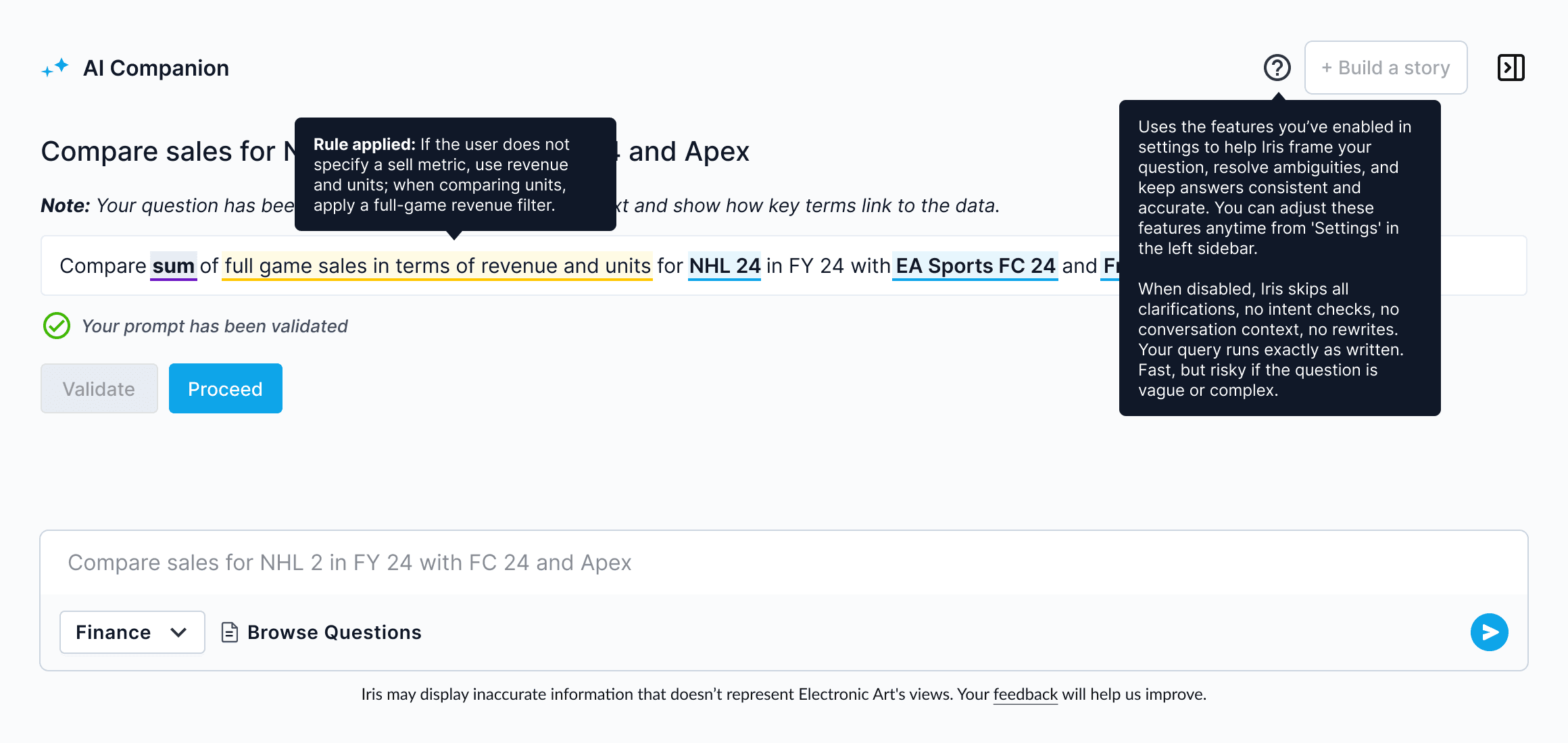The height and width of the screenshot is (743, 1568).
Task: Click the Rule applied tooltip
Action: (455, 174)
